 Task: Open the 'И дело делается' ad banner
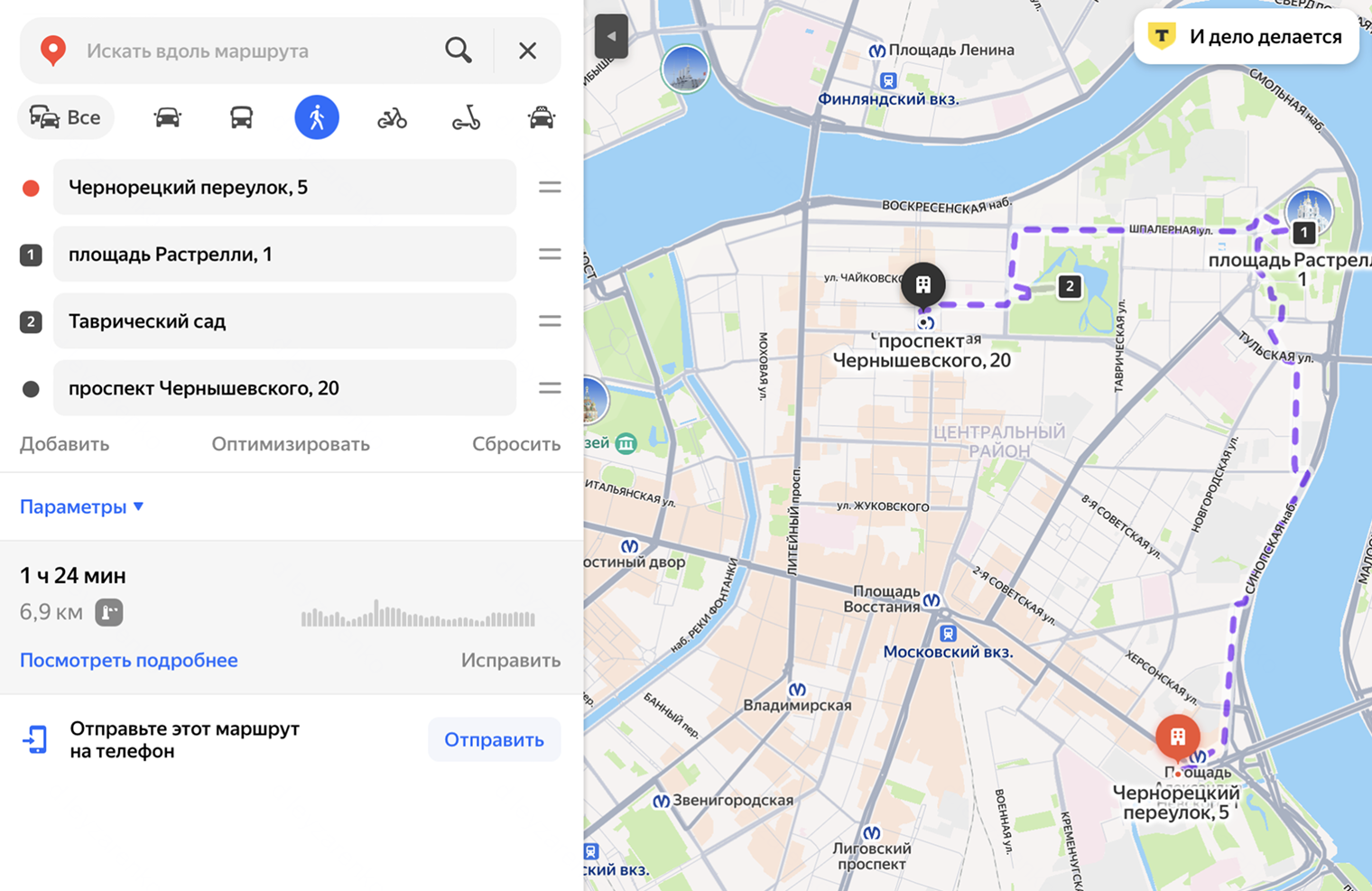[x=1247, y=37]
